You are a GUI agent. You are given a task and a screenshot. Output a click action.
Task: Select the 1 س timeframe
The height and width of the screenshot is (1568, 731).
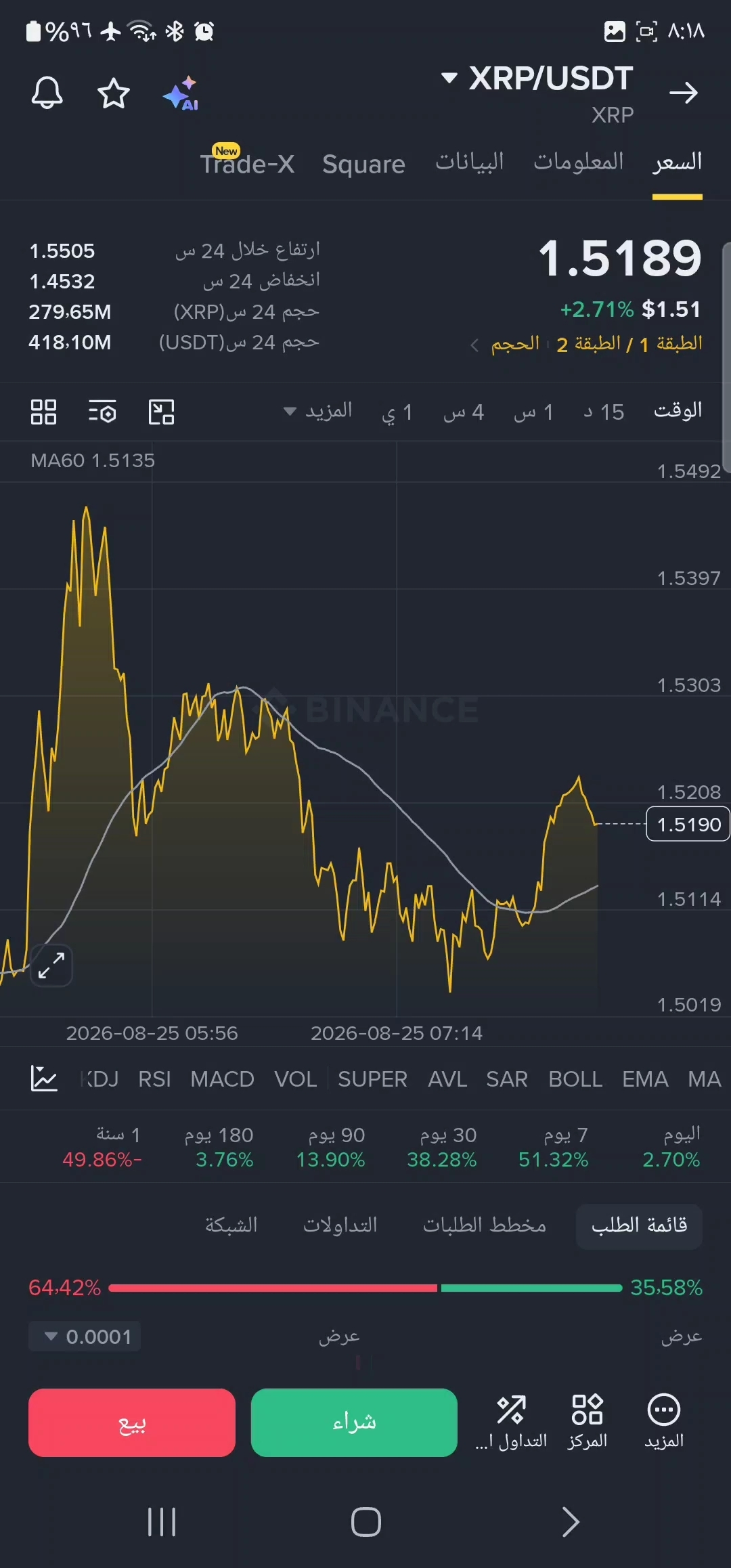click(533, 412)
